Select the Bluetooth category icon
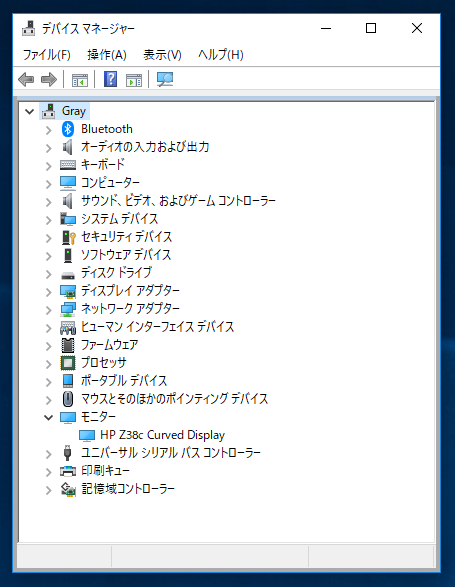 click(x=68, y=129)
